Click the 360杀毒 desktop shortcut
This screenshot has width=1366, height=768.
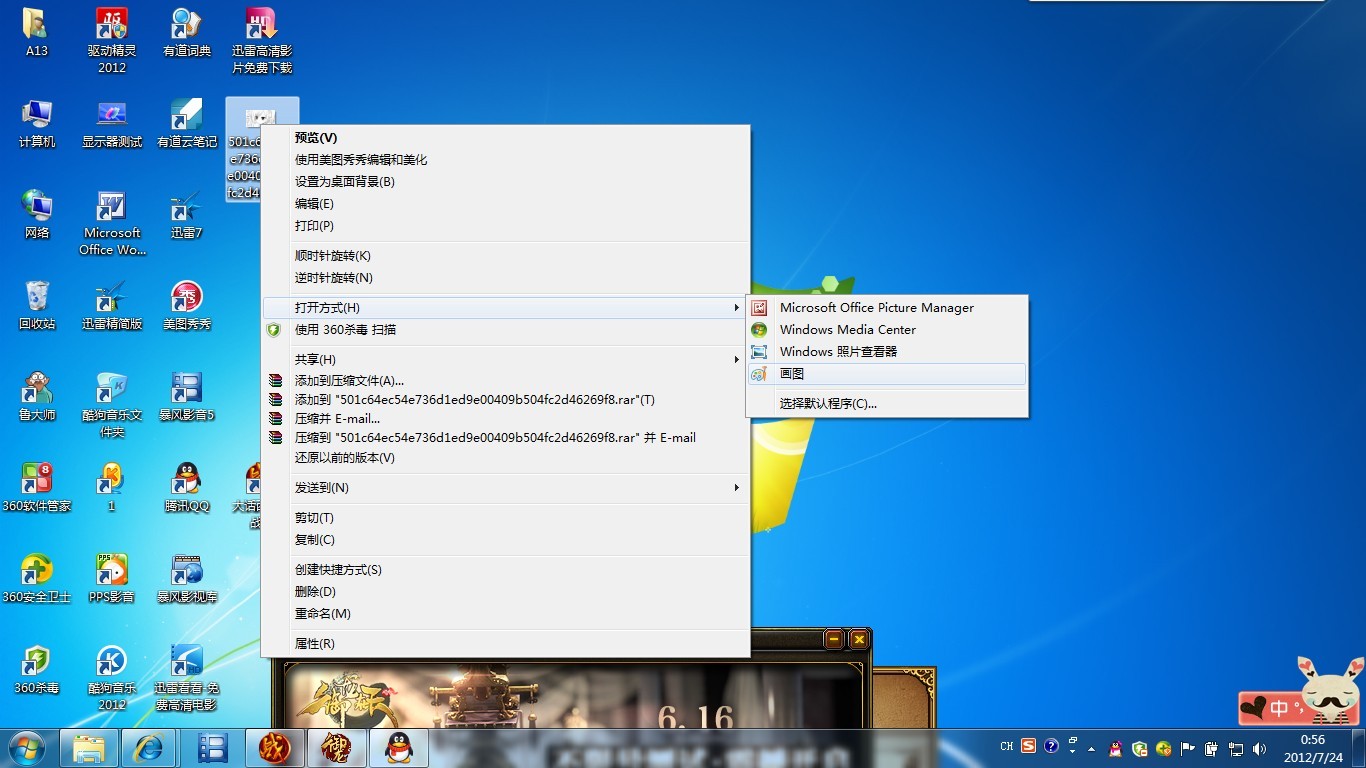(37, 670)
